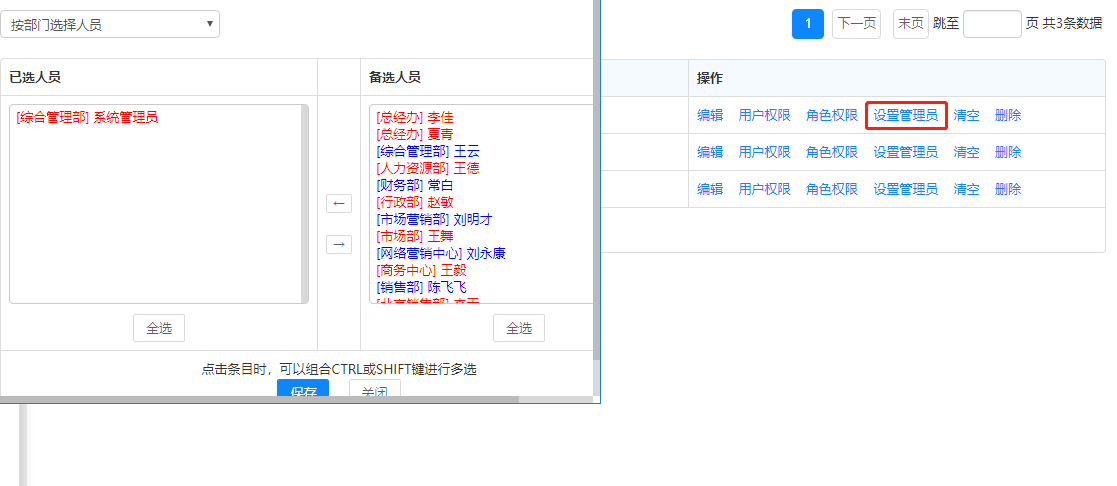
Task: Click 删除 in the third row
Action: pyautogui.click(x=1008, y=189)
